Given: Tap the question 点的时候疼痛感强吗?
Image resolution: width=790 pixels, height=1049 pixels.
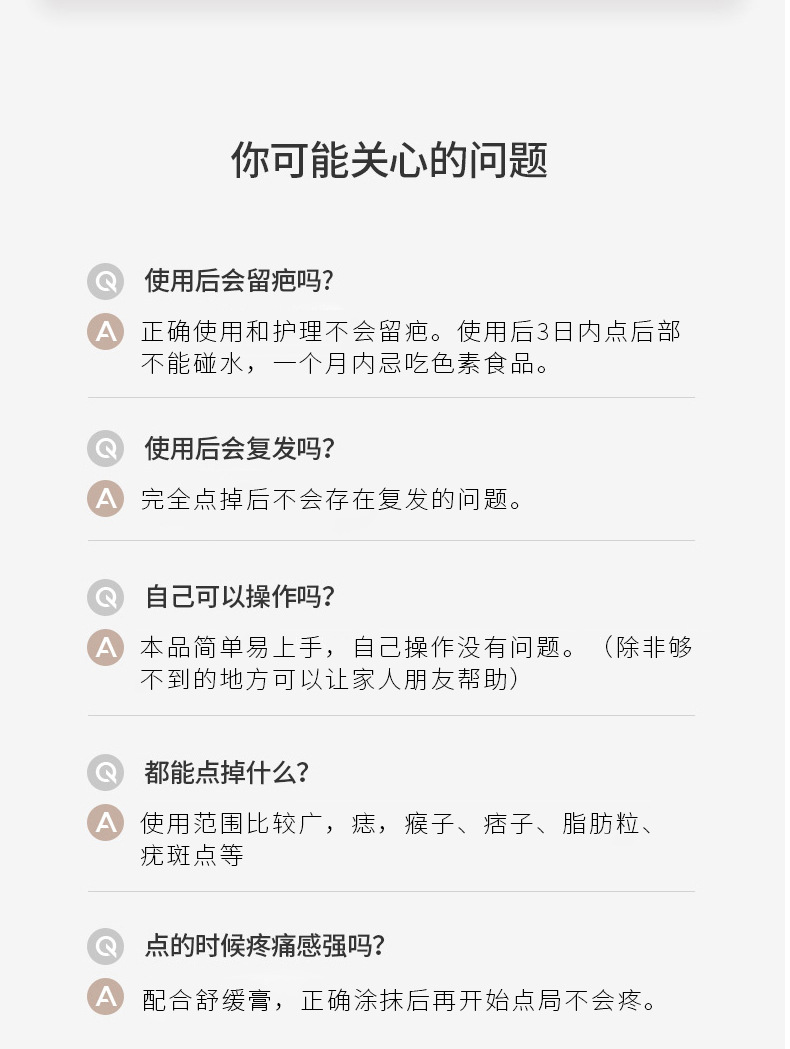Looking at the screenshot, I should [265, 946].
